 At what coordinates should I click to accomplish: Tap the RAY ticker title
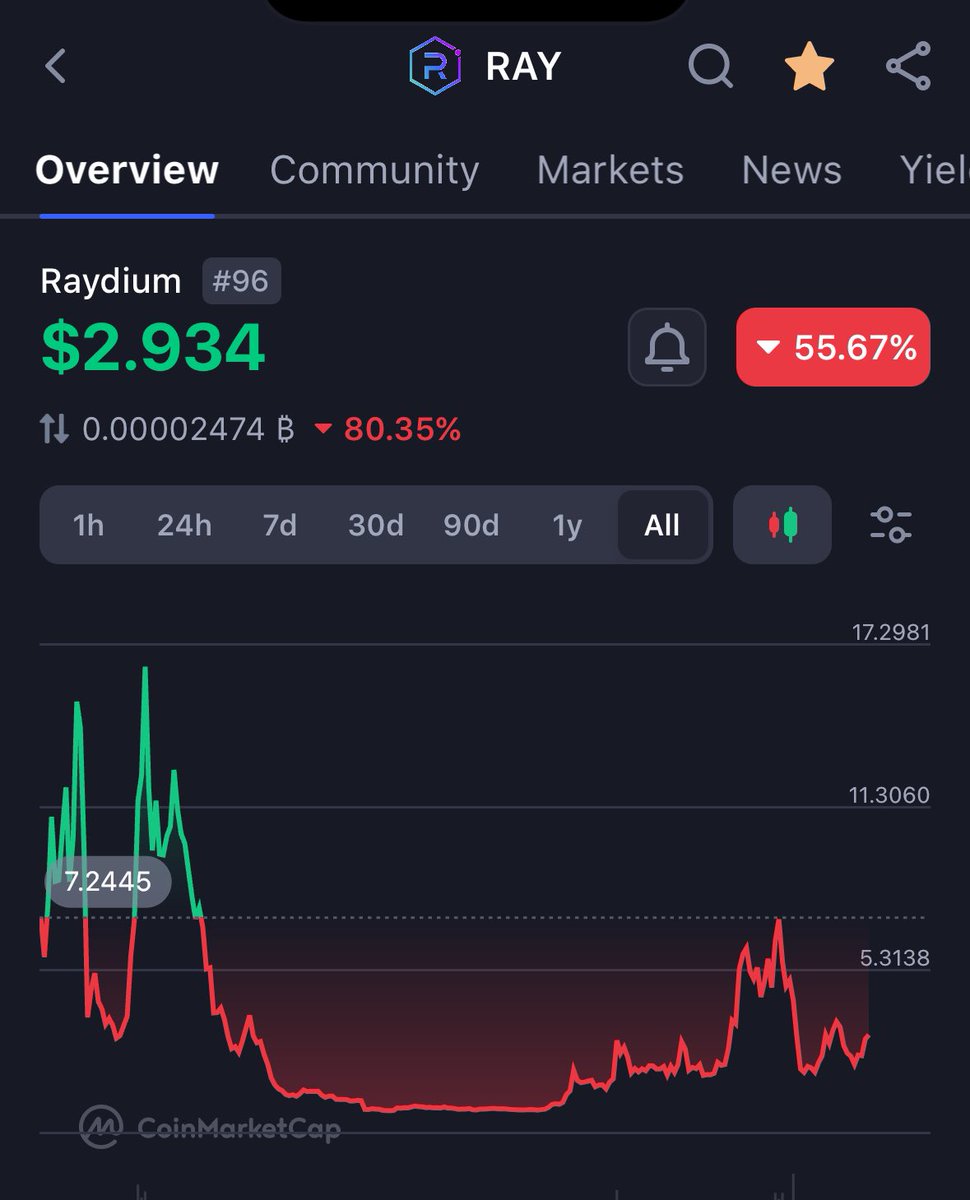[523, 67]
